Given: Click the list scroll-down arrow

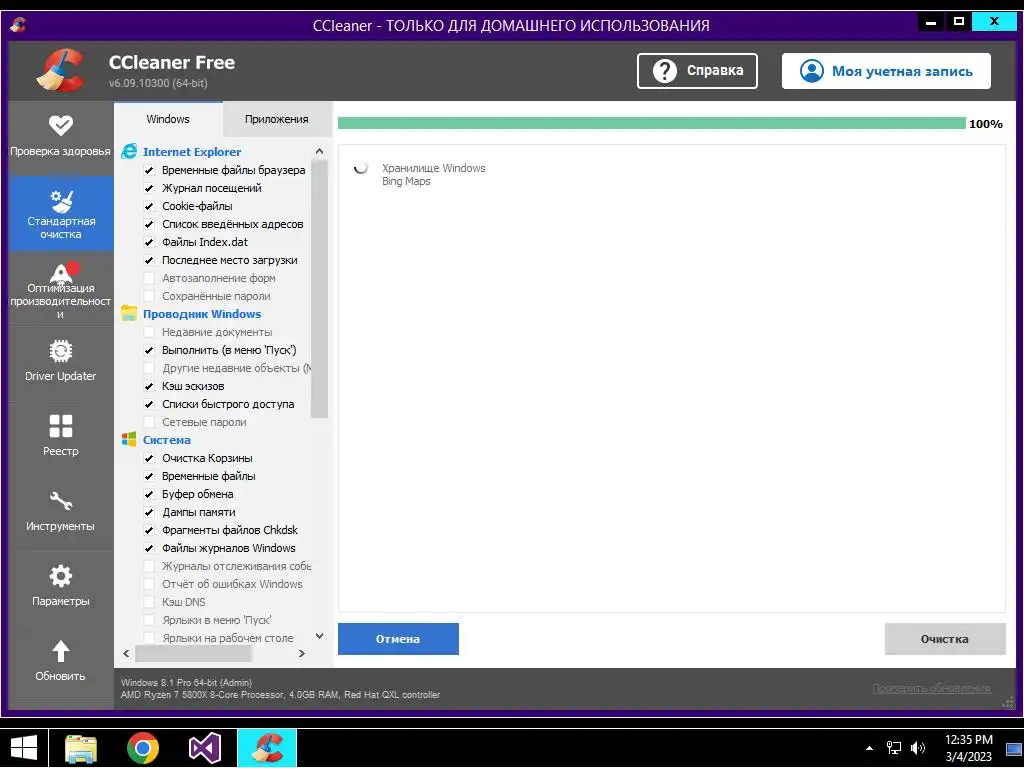Looking at the screenshot, I should [x=319, y=635].
